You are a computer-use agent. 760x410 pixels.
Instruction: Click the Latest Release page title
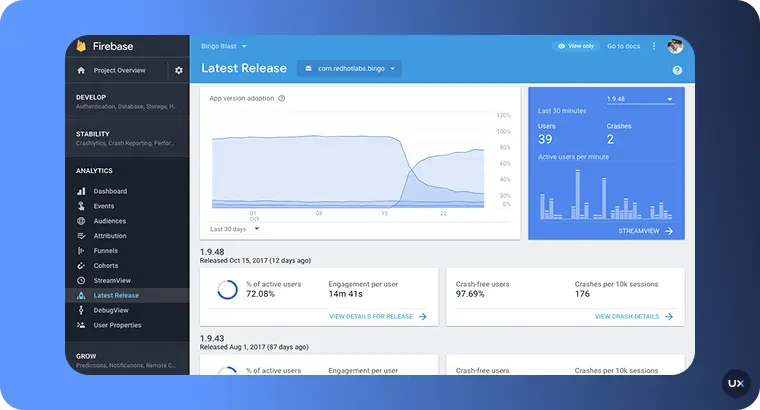244,68
